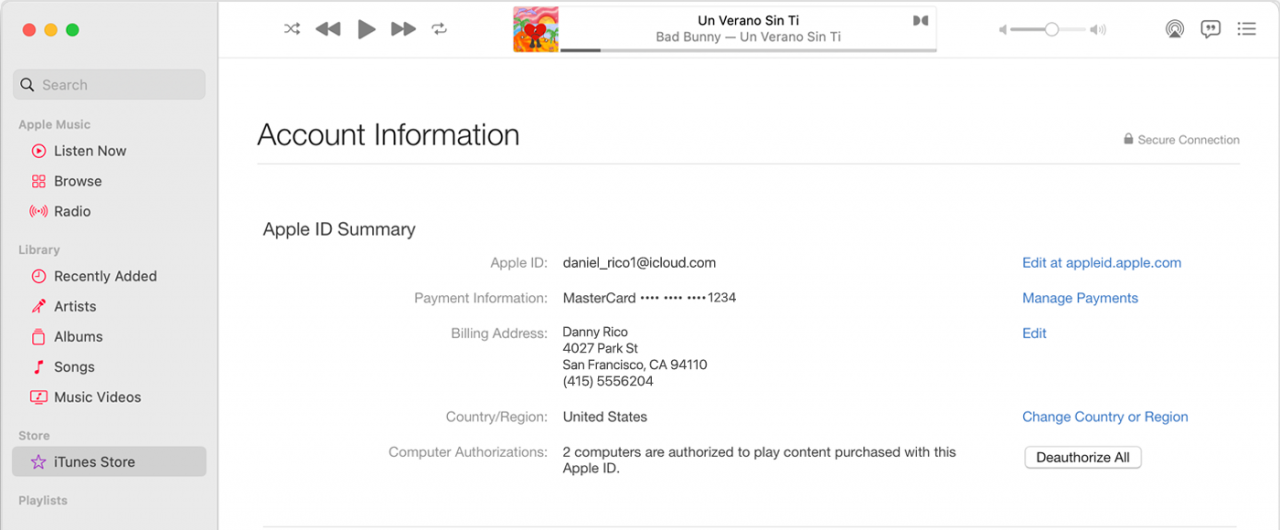Toggle shuffle playback mode
Viewport: 1280px width, 530px height.
coord(292,29)
